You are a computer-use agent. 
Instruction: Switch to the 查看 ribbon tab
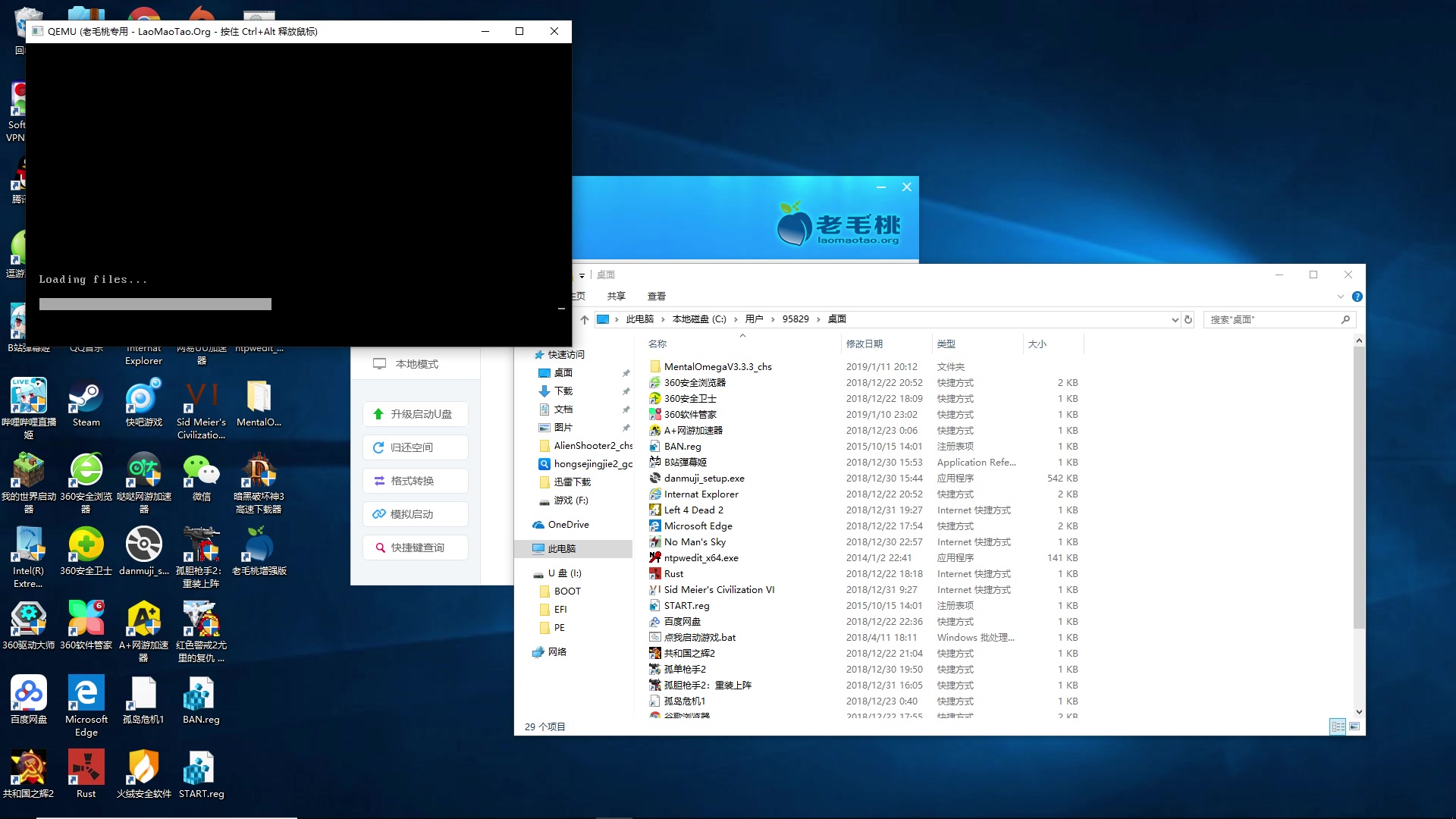tap(657, 296)
